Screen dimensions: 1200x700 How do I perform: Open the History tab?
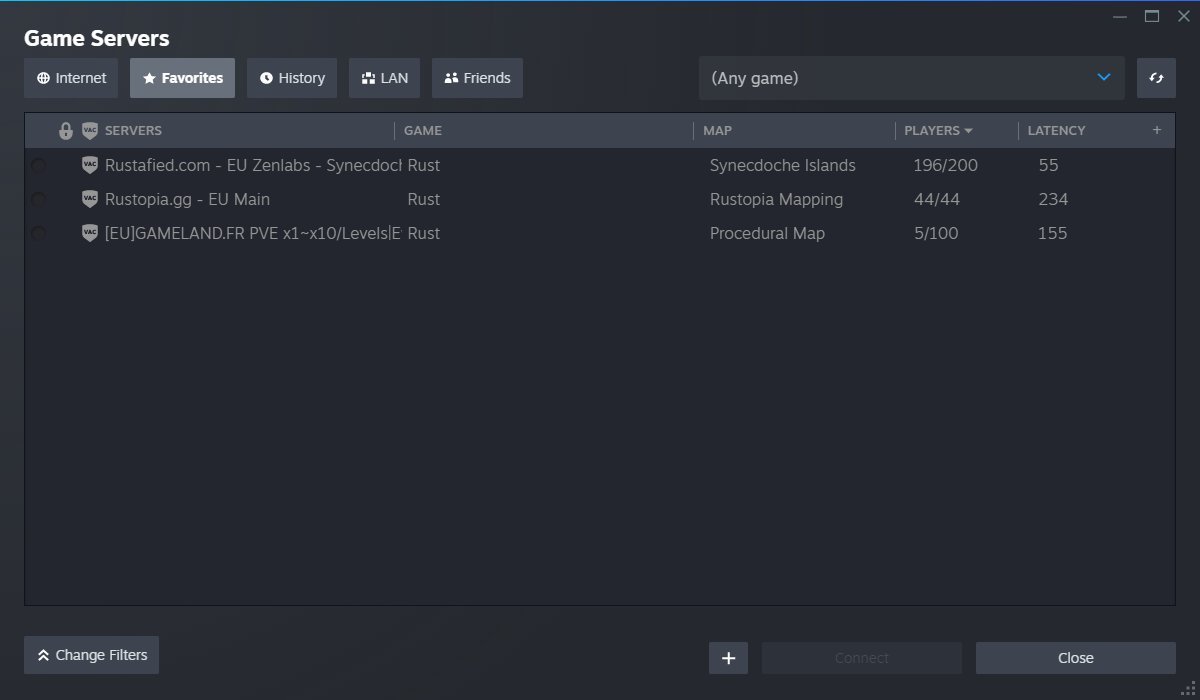click(x=292, y=78)
